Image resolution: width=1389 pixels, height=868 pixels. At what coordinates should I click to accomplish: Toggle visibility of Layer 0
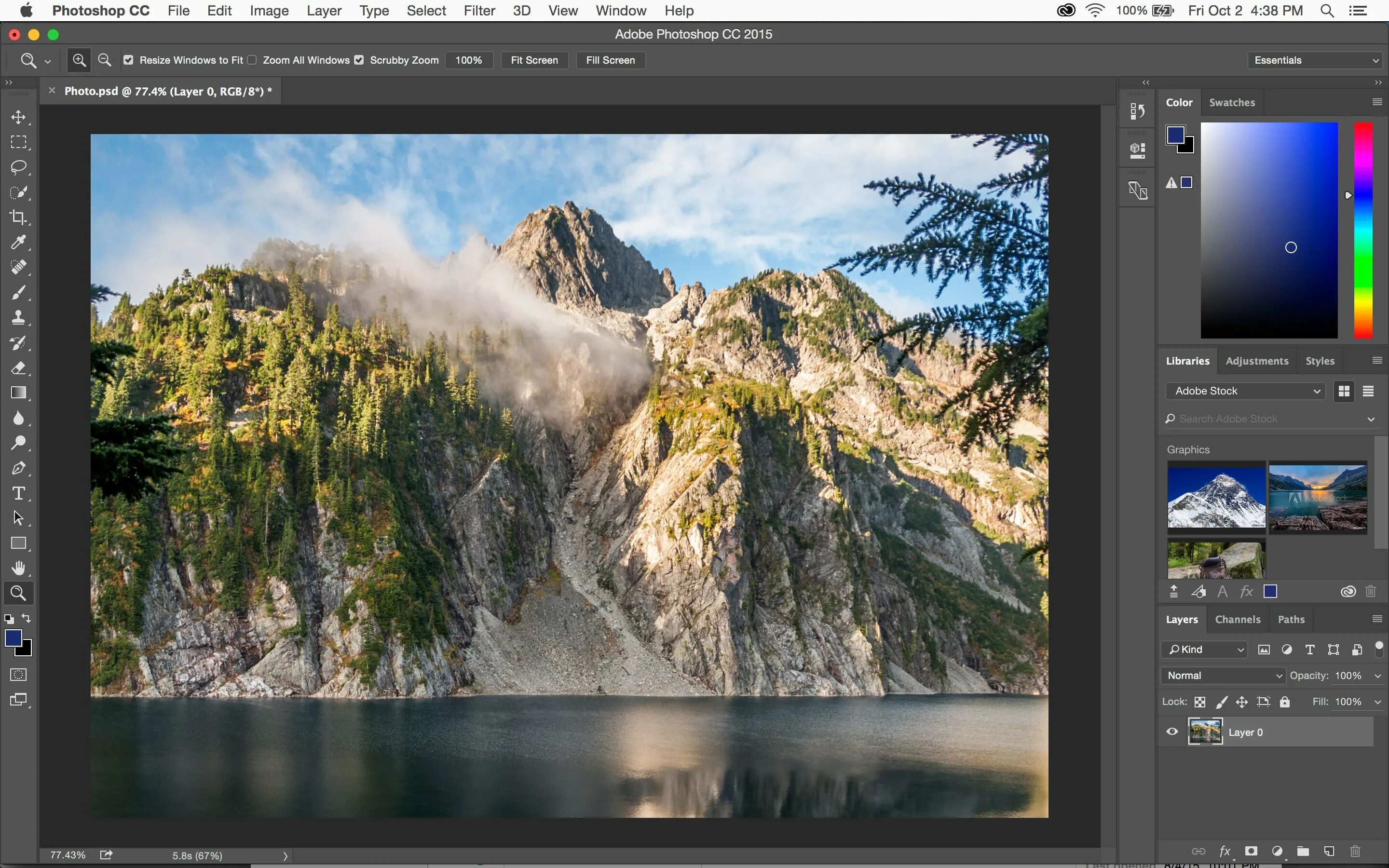pos(1172,732)
